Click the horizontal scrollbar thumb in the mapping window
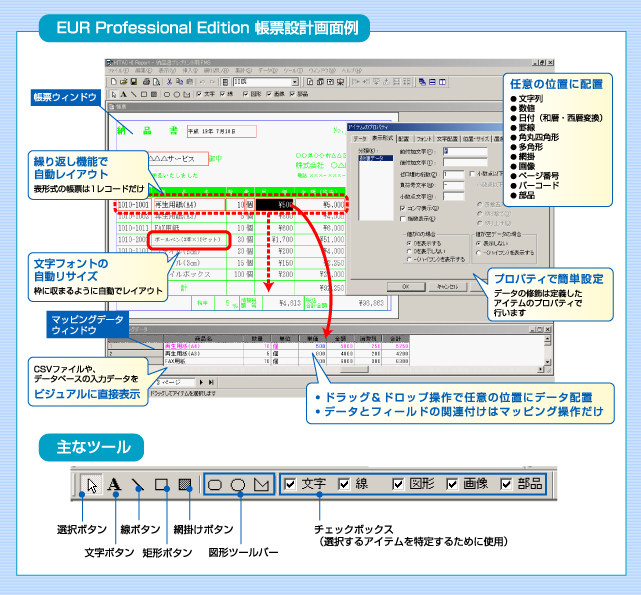The height and width of the screenshot is (595, 641). click(x=354, y=369)
